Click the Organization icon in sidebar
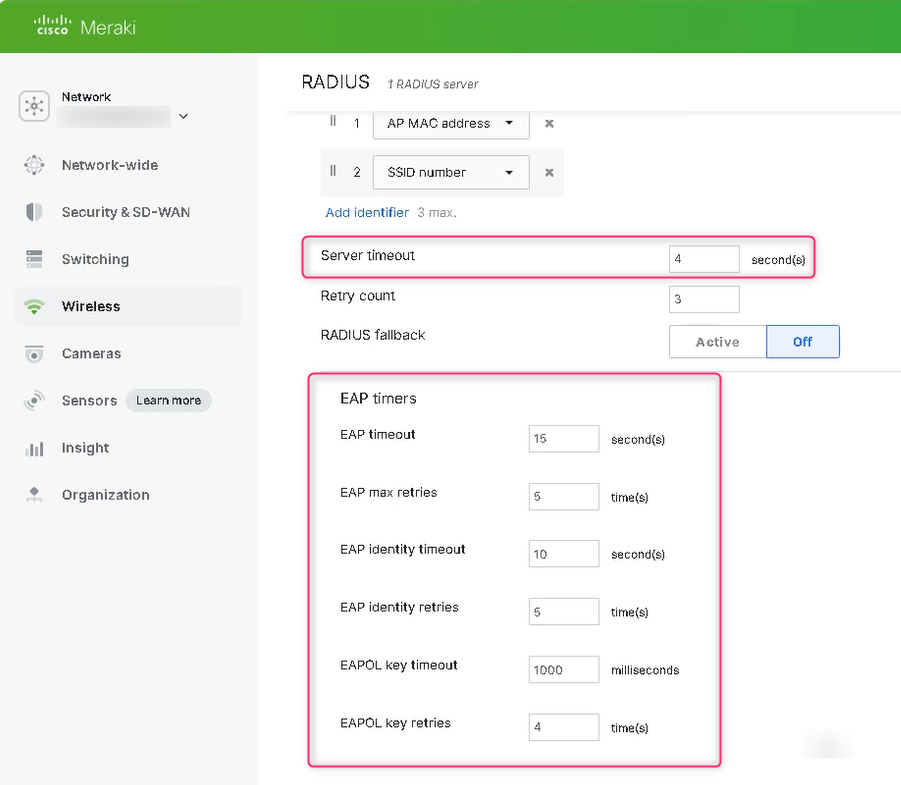The height and width of the screenshot is (785, 901). coord(34,495)
